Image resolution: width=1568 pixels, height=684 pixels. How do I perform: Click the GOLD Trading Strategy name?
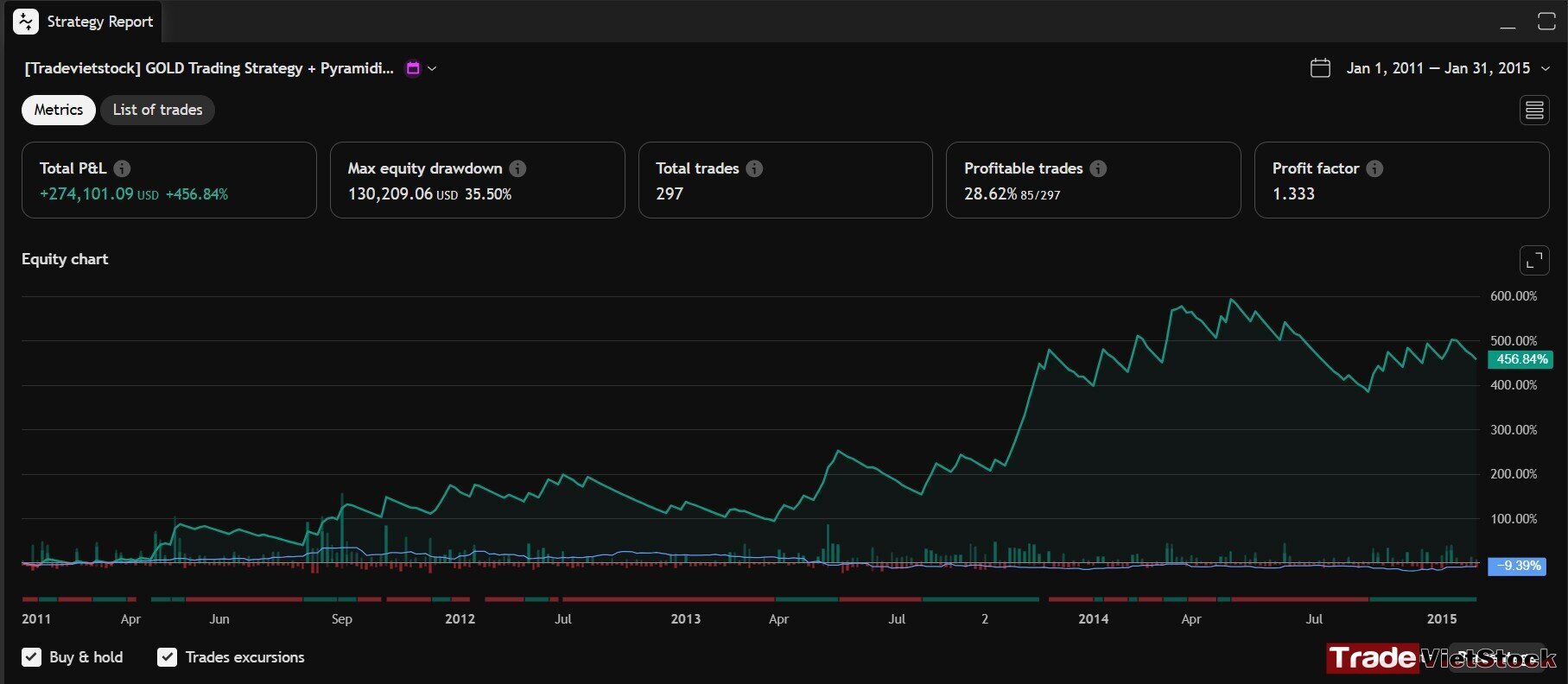[x=208, y=68]
